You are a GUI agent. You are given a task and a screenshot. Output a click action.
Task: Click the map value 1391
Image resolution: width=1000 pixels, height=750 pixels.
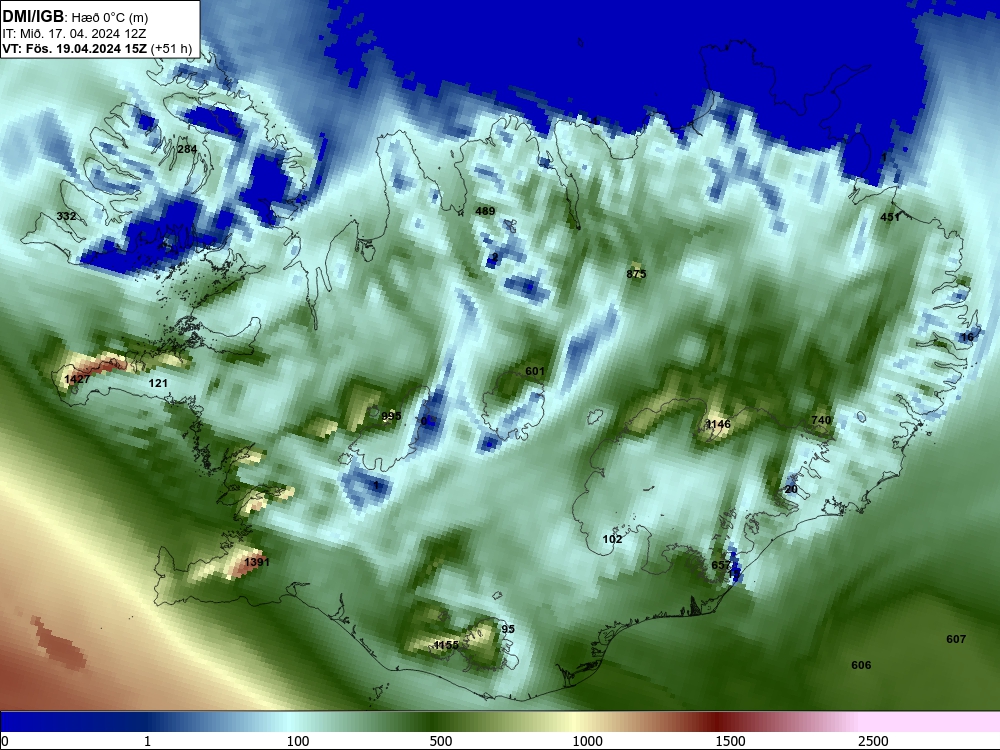click(x=257, y=562)
